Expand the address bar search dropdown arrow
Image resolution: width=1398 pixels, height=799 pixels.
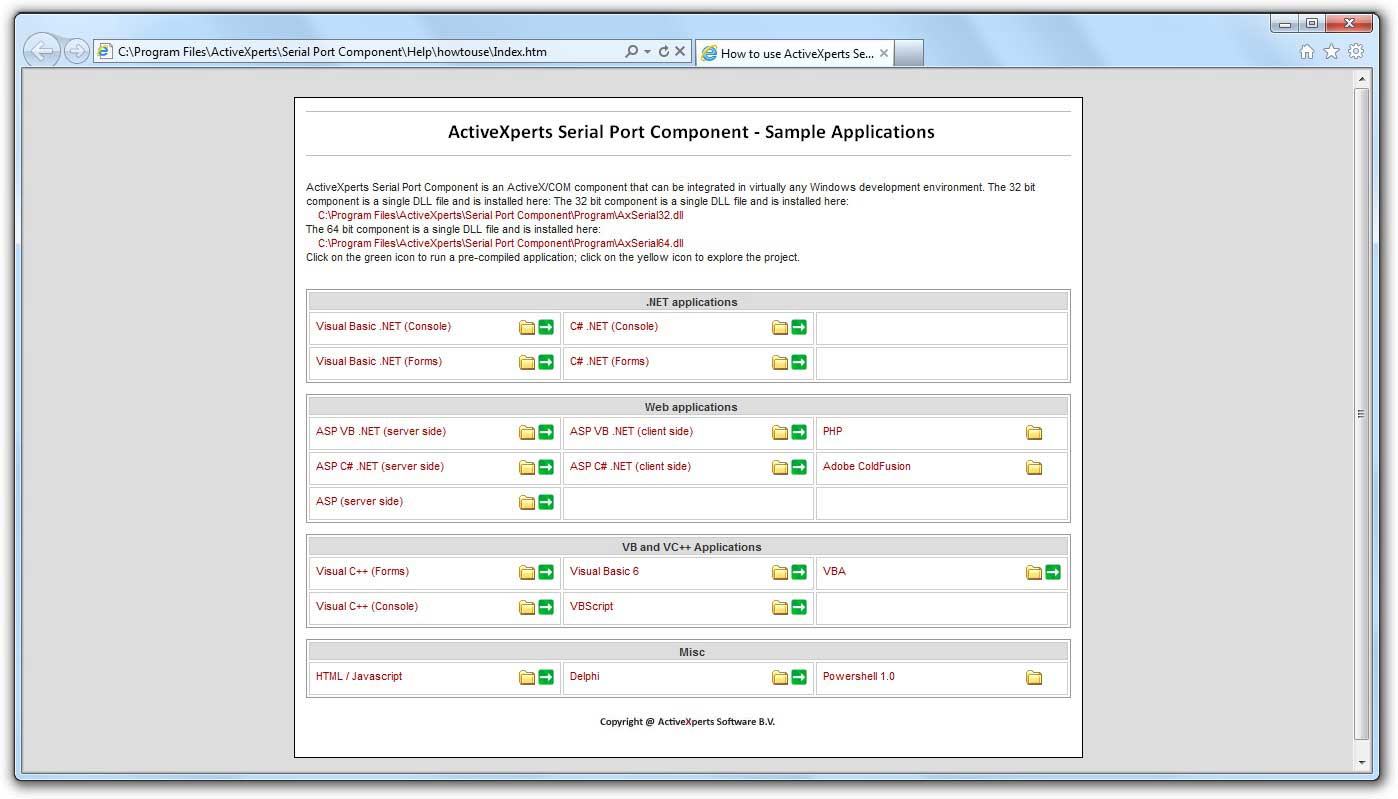pos(648,52)
